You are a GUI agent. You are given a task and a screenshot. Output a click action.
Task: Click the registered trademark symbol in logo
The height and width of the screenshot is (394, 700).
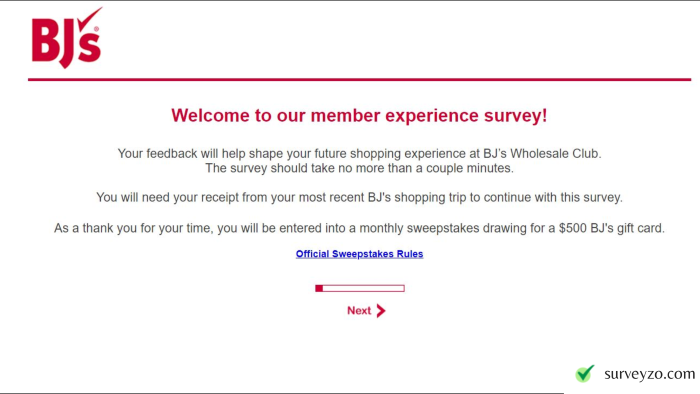coord(96,29)
